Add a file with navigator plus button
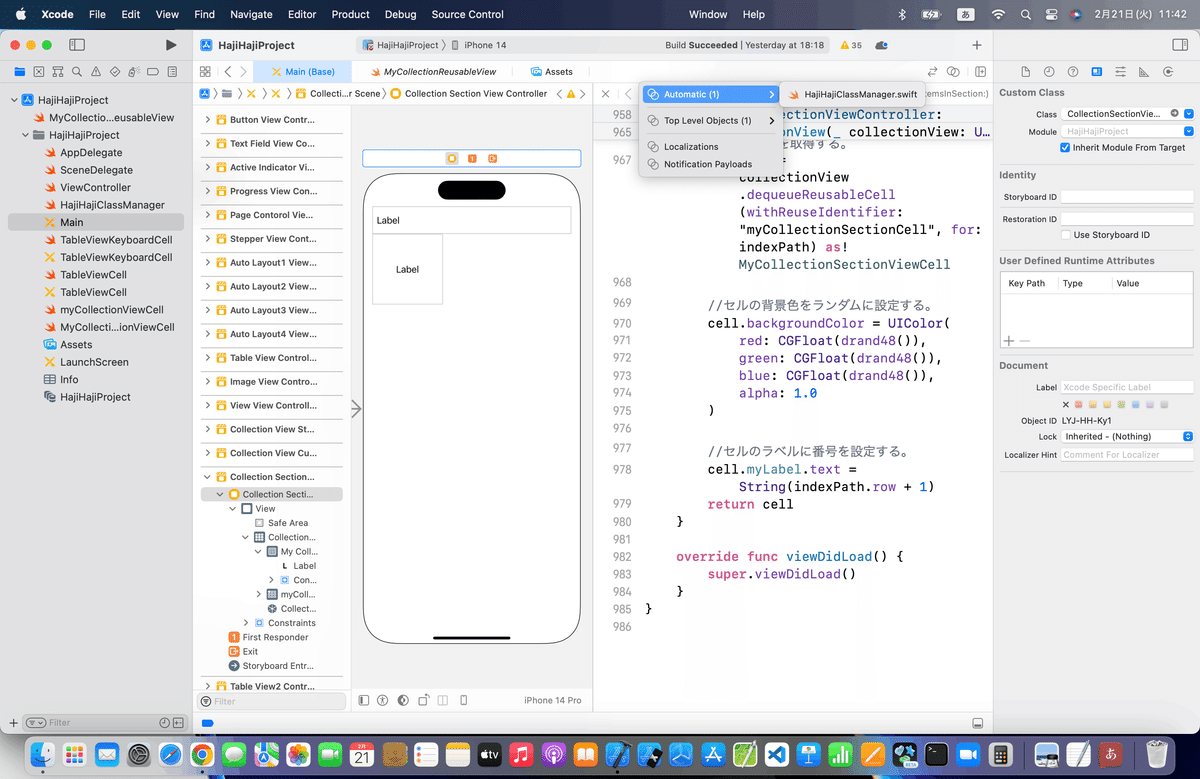This screenshot has height=779, width=1200. click(13, 722)
